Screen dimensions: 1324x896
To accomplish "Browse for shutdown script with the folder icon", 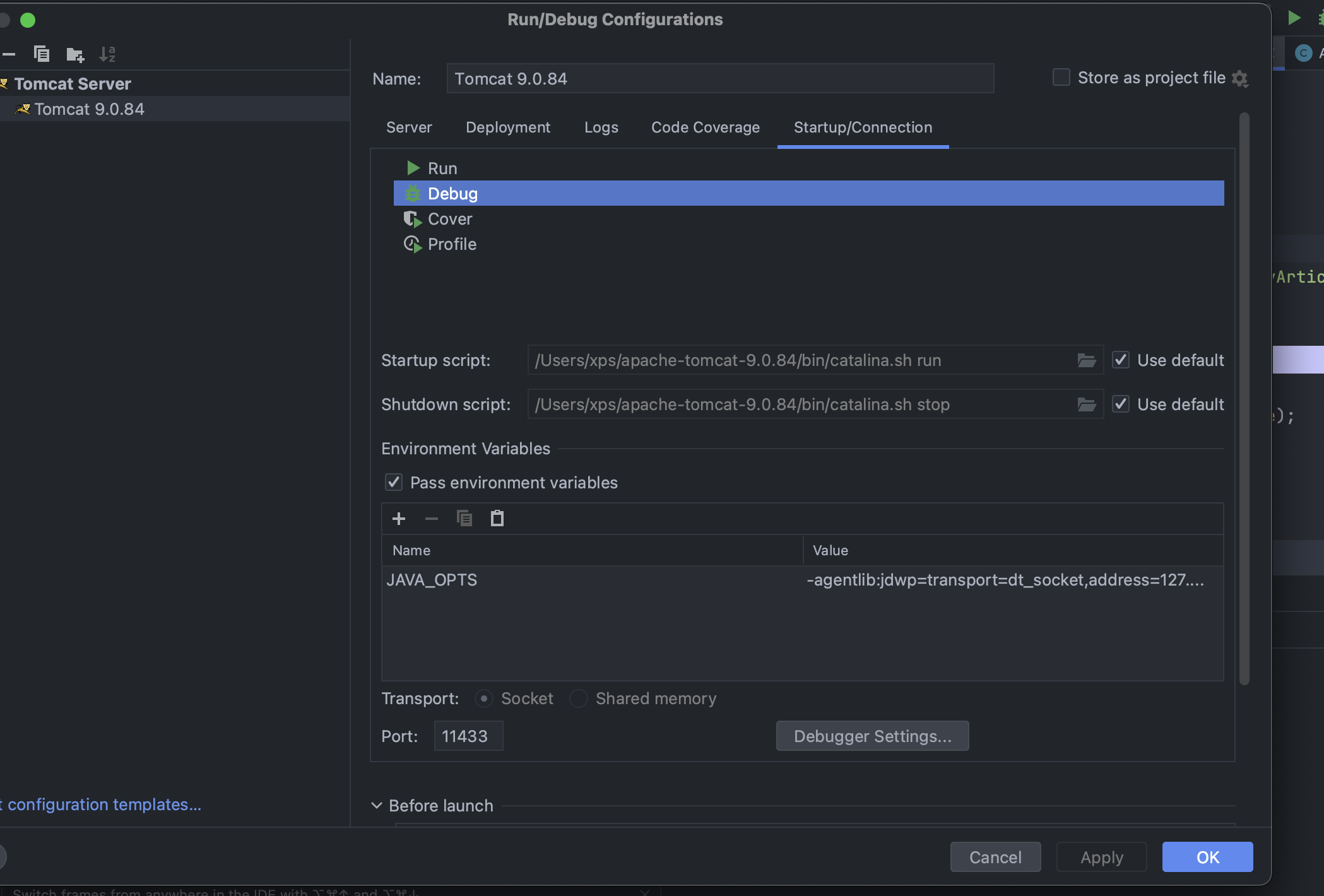I will pos(1086,404).
